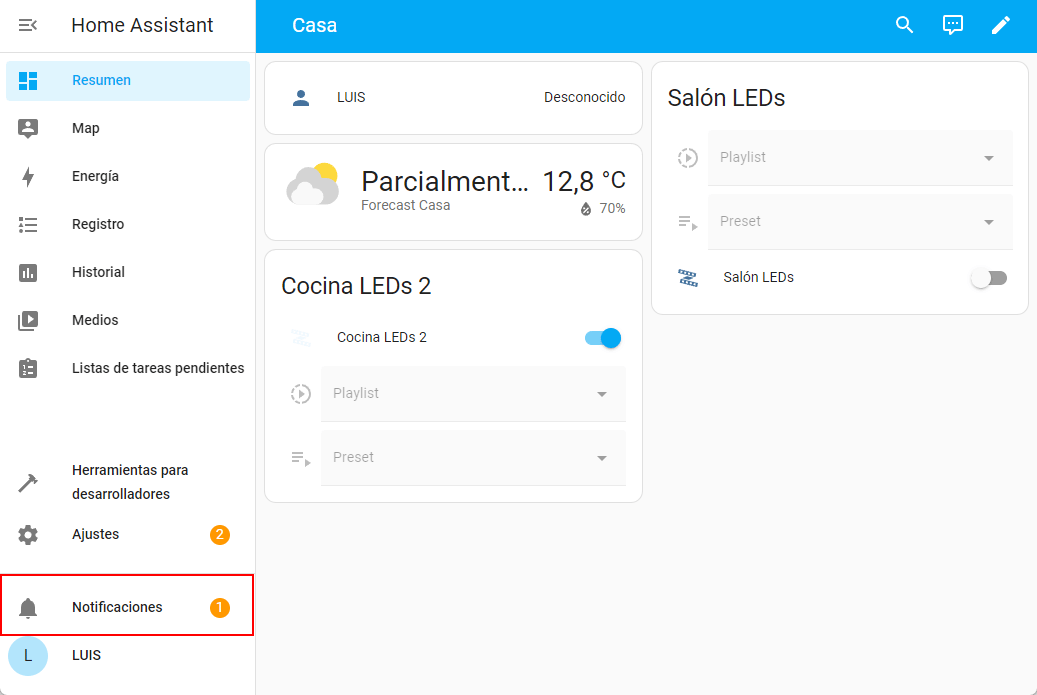Click the Energía lightning bolt icon
The height and width of the screenshot is (695, 1037).
click(28, 177)
